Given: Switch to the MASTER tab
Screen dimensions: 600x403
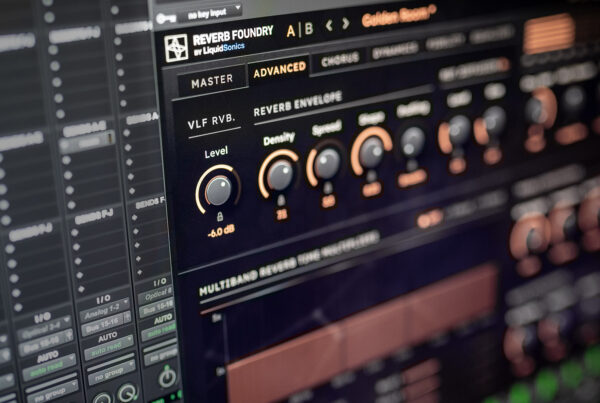Looking at the screenshot, I should click(x=212, y=81).
